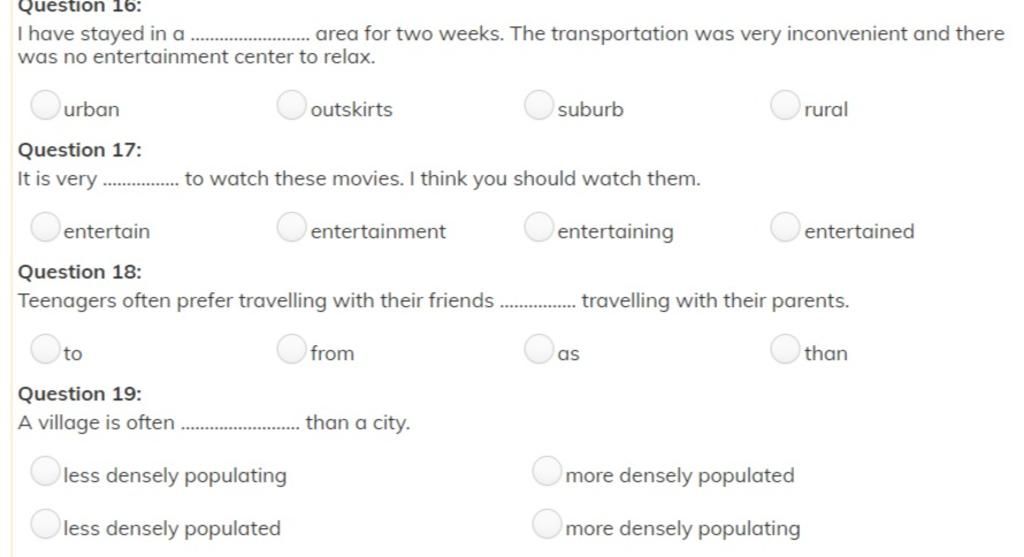The image size is (1024, 557).
Task: Choose 'outskirts' for Question 16
Action: (x=291, y=104)
